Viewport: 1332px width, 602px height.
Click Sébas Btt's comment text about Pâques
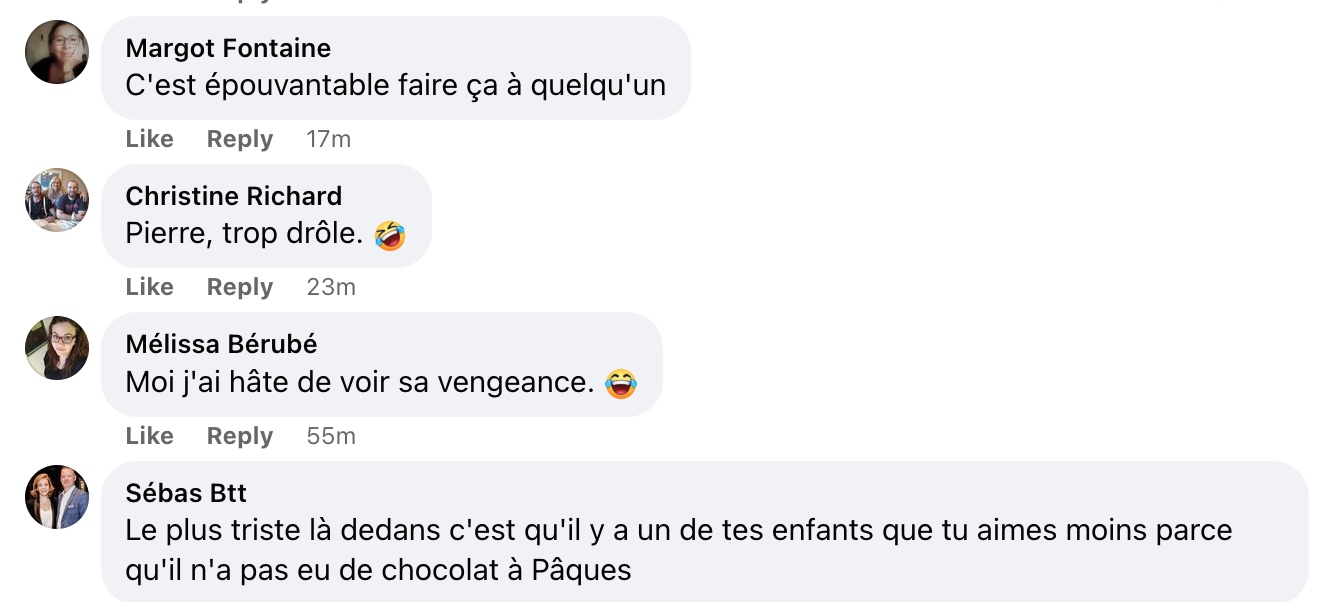(679, 550)
